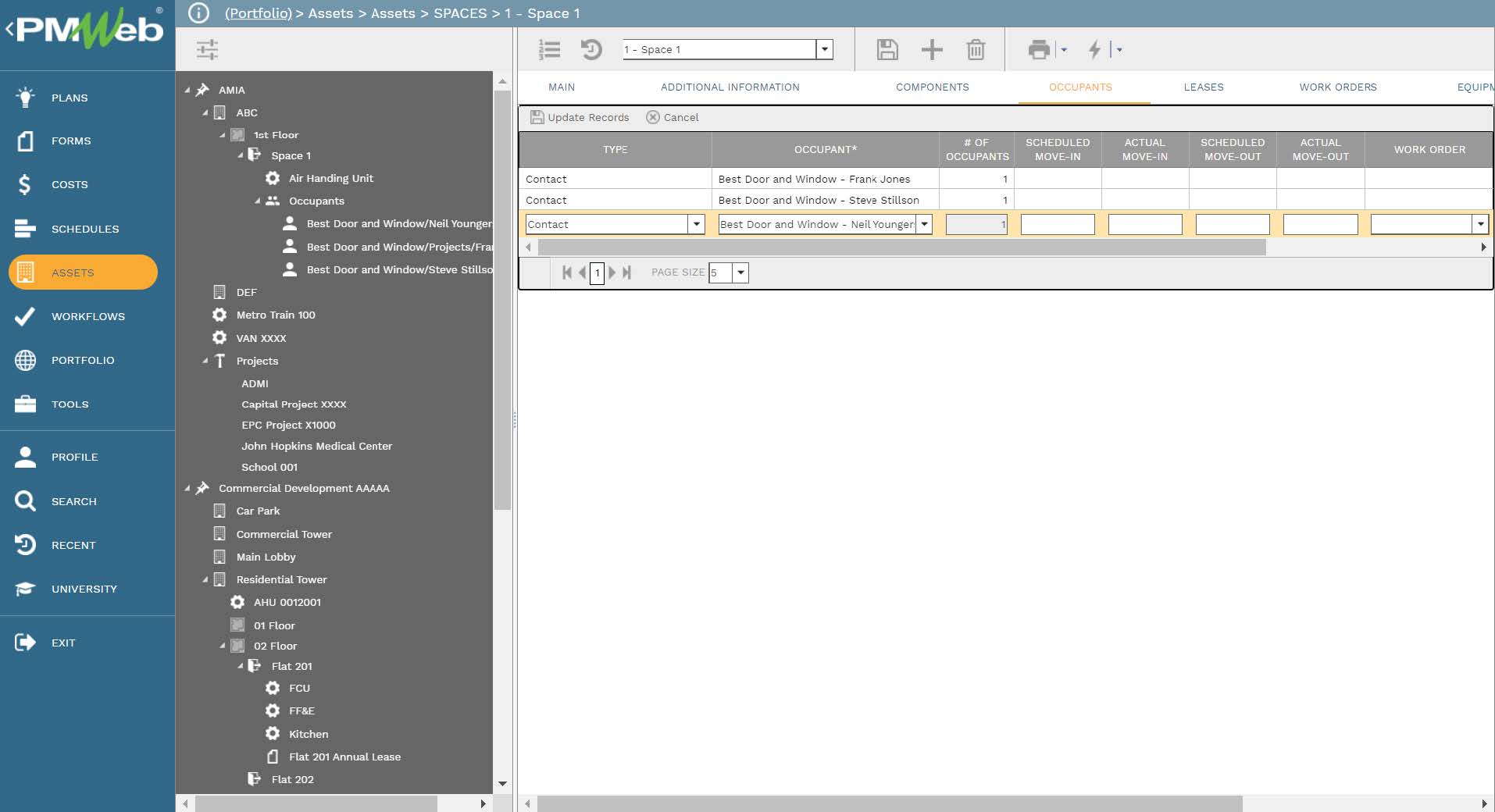
Task: Click the bottom main horizontal scrollbar
Action: pos(890,803)
